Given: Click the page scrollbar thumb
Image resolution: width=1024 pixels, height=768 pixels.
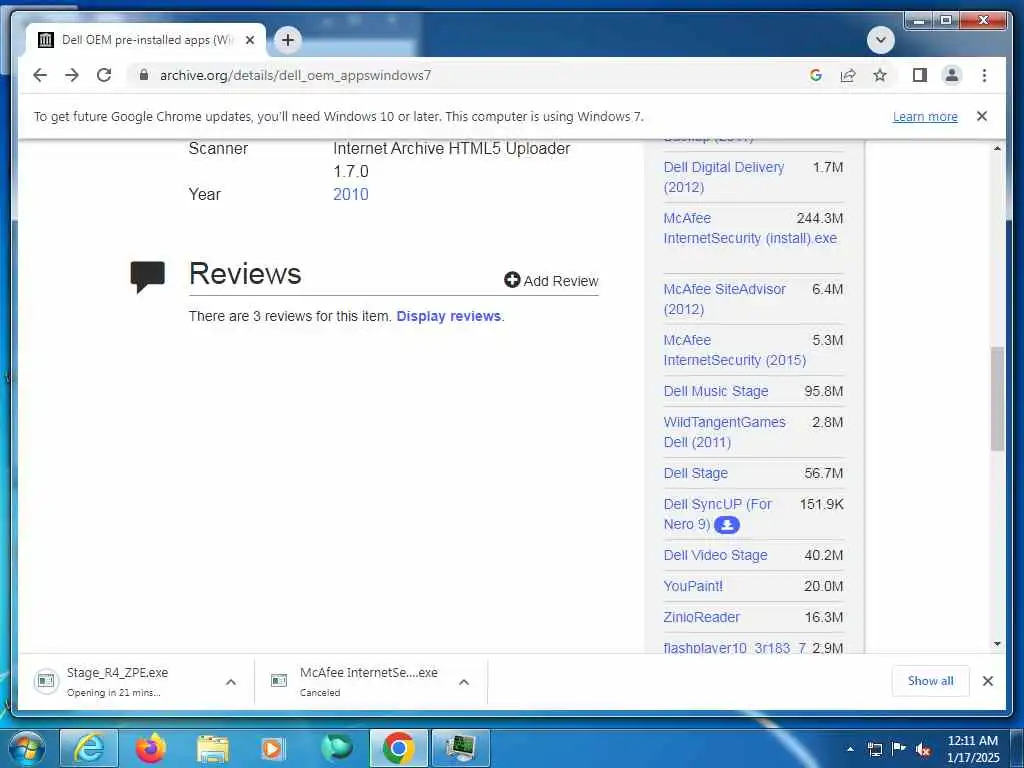Looking at the screenshot, I should tap(997, 398).
